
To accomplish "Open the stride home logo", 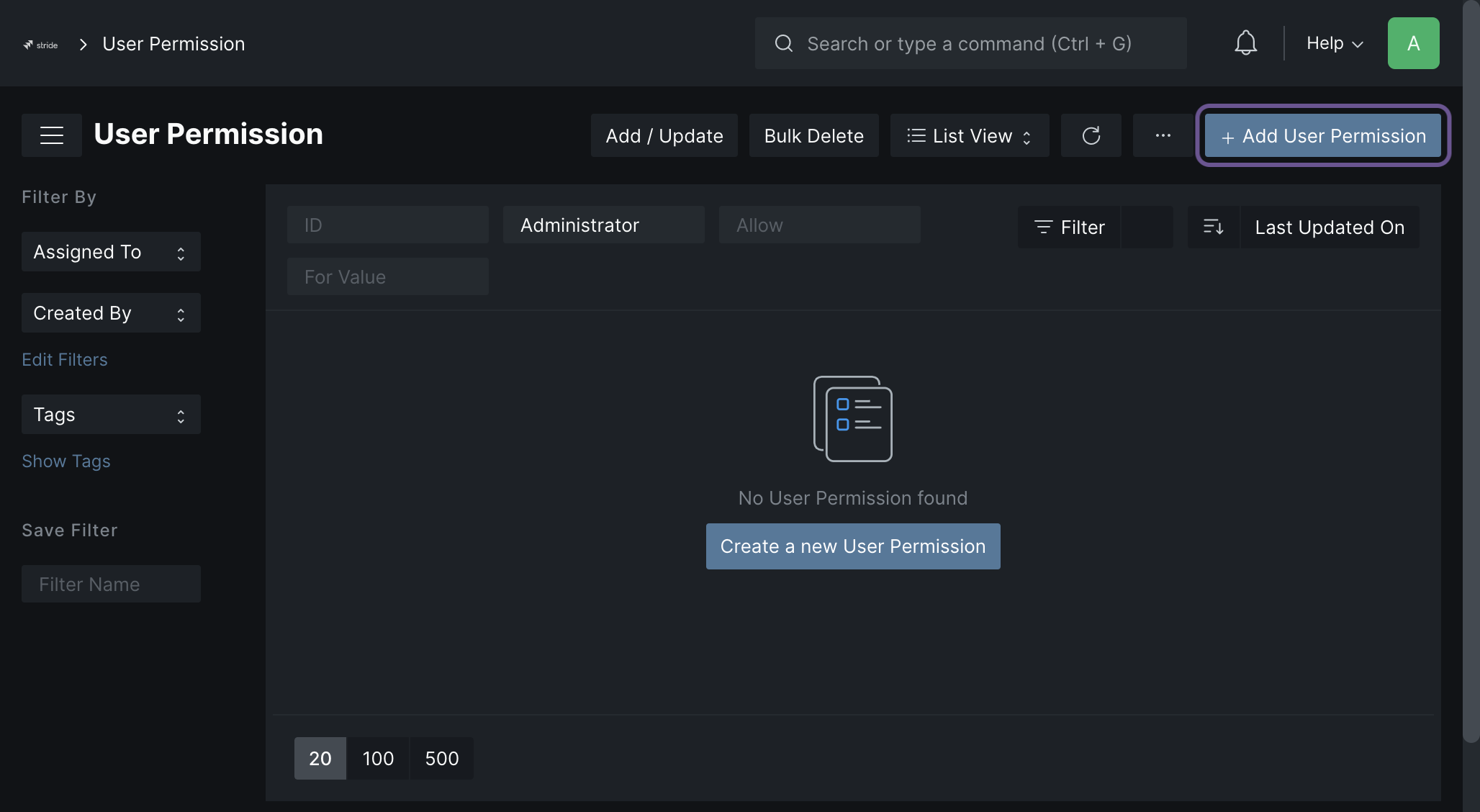I will click(x=40, y=45).
